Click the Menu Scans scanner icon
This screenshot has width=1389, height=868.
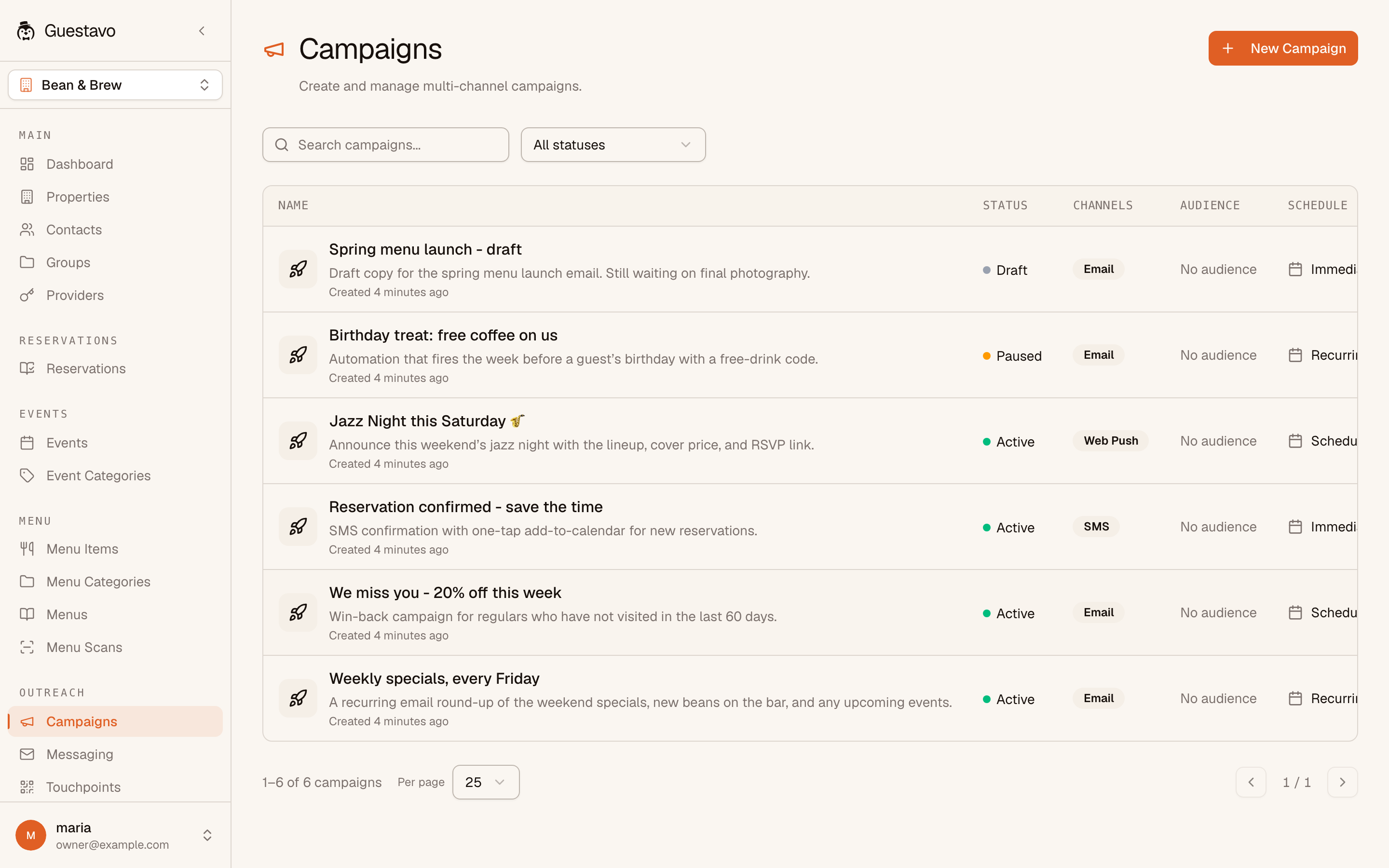click(x=27, y=647)
